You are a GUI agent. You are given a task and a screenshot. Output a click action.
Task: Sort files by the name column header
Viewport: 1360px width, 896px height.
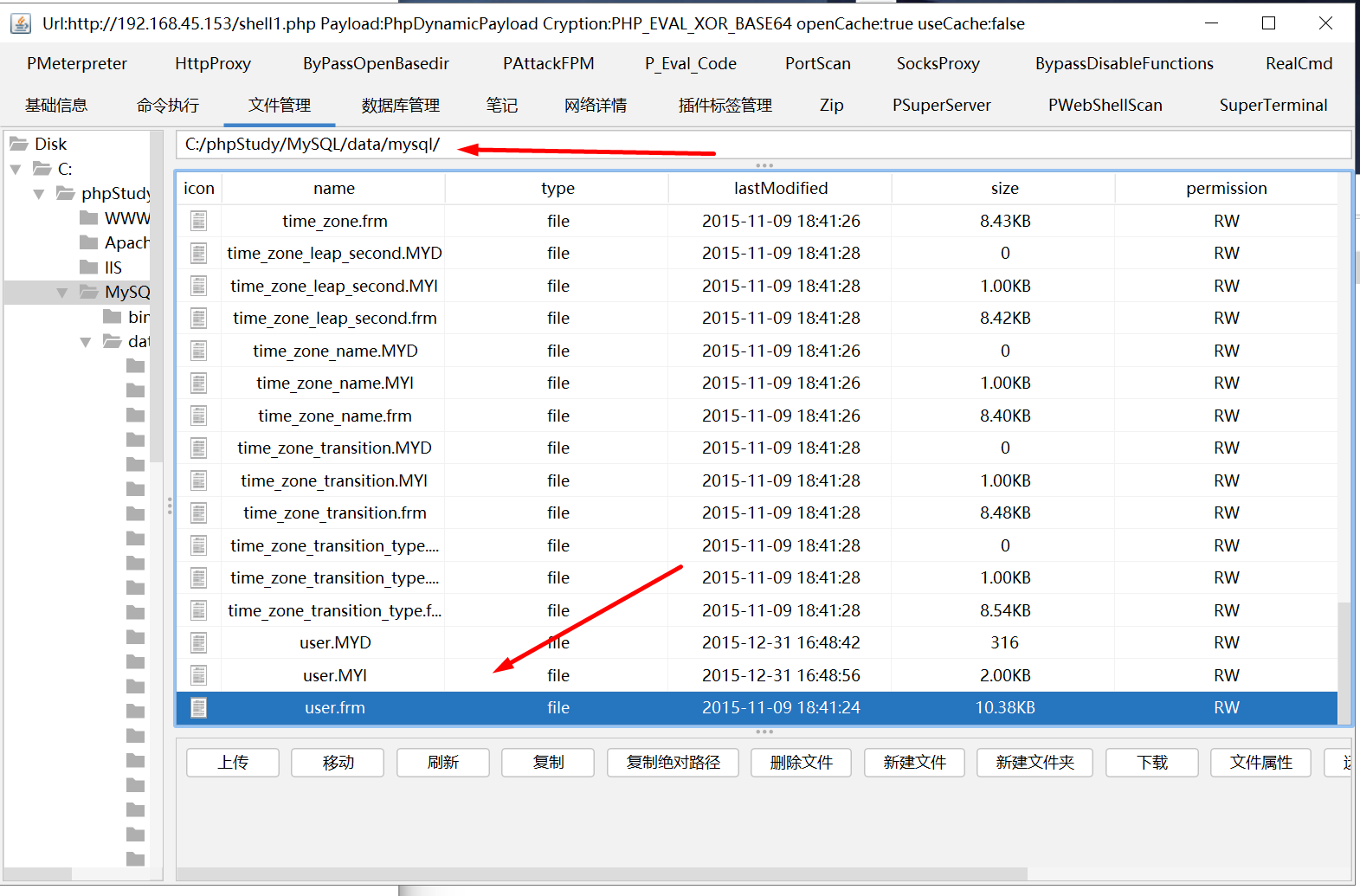click(334, 188)
